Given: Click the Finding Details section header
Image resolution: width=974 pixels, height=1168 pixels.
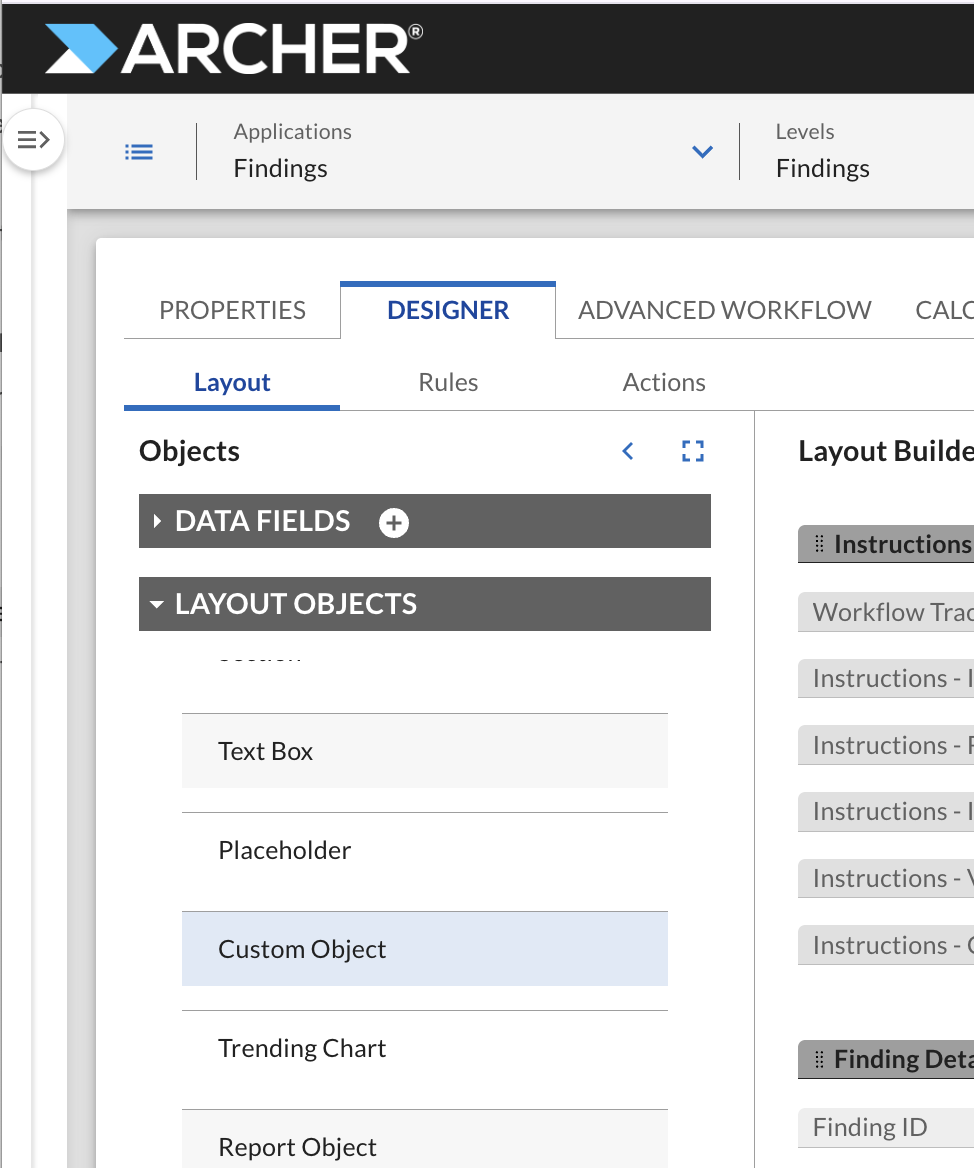Looking at the screenshot, I should [x=886, y=1059].
